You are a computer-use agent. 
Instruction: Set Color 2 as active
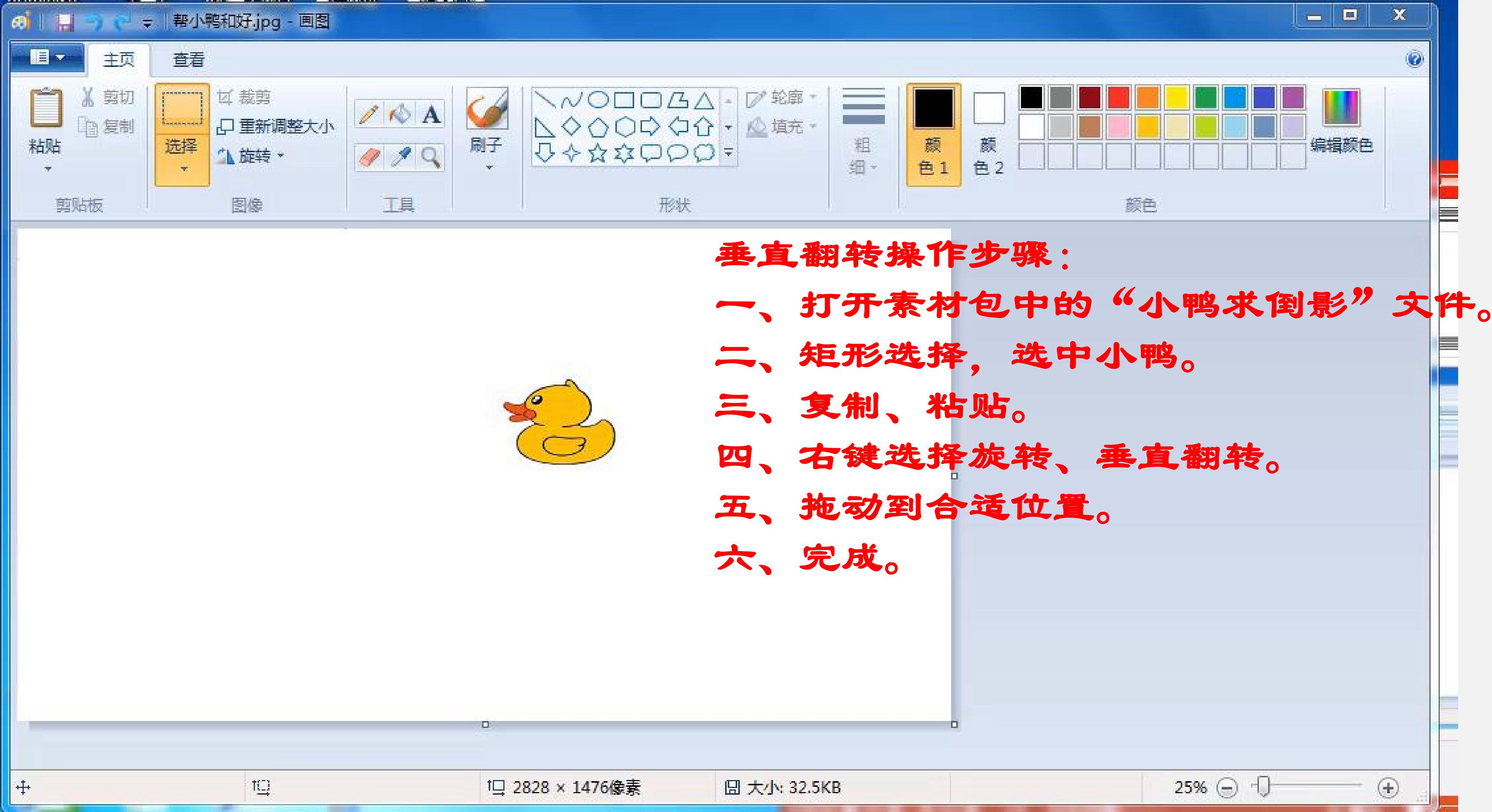tap(988, 134)
